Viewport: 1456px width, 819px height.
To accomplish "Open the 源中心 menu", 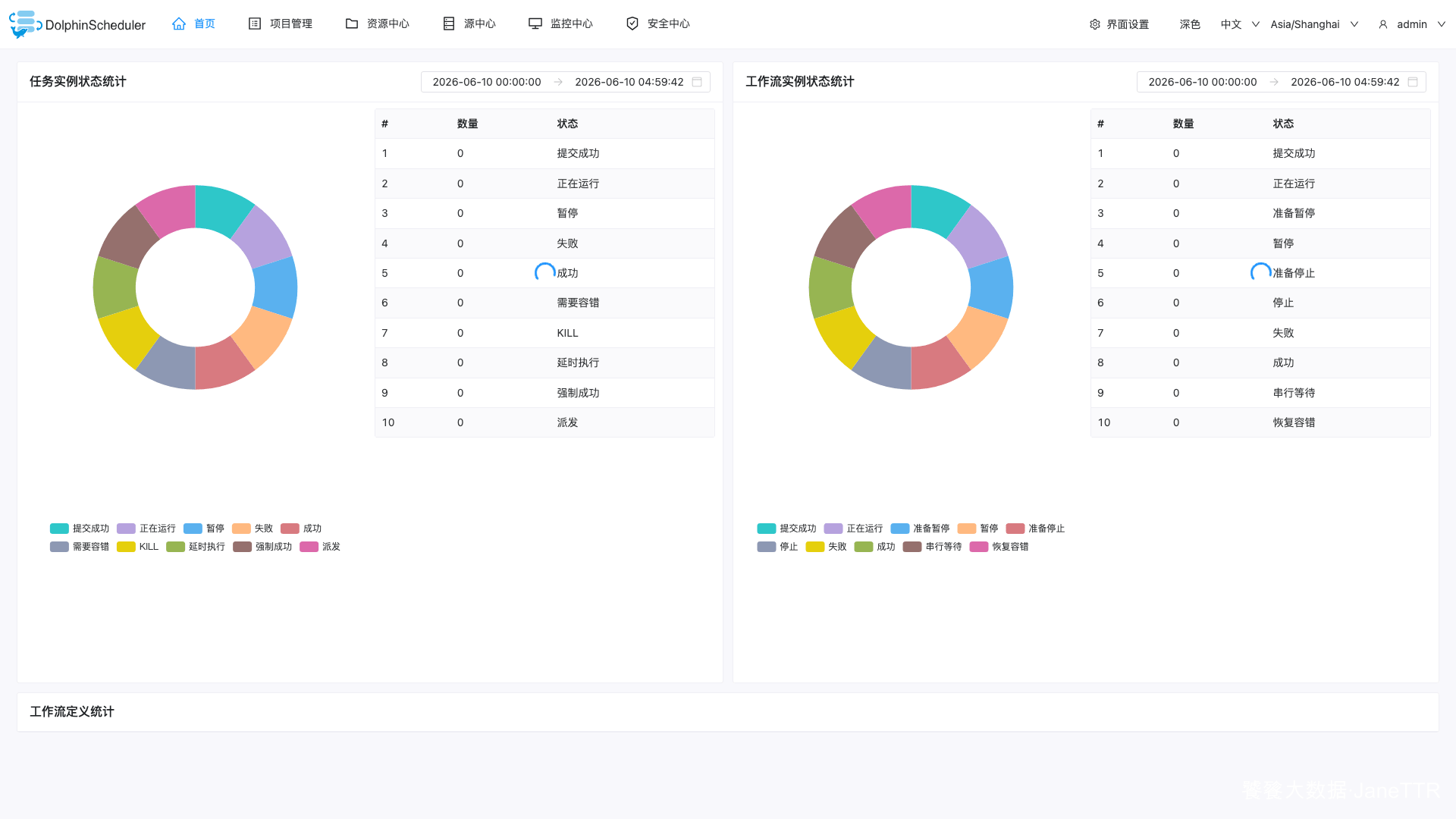I will (469, 24).
